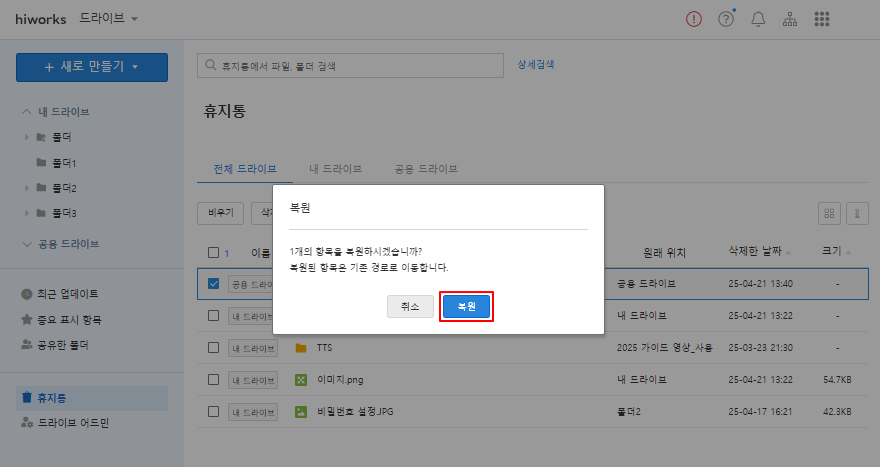Check the box for TTS folder
This screenshot has height=467, width=880.
[x=213, y=348]
